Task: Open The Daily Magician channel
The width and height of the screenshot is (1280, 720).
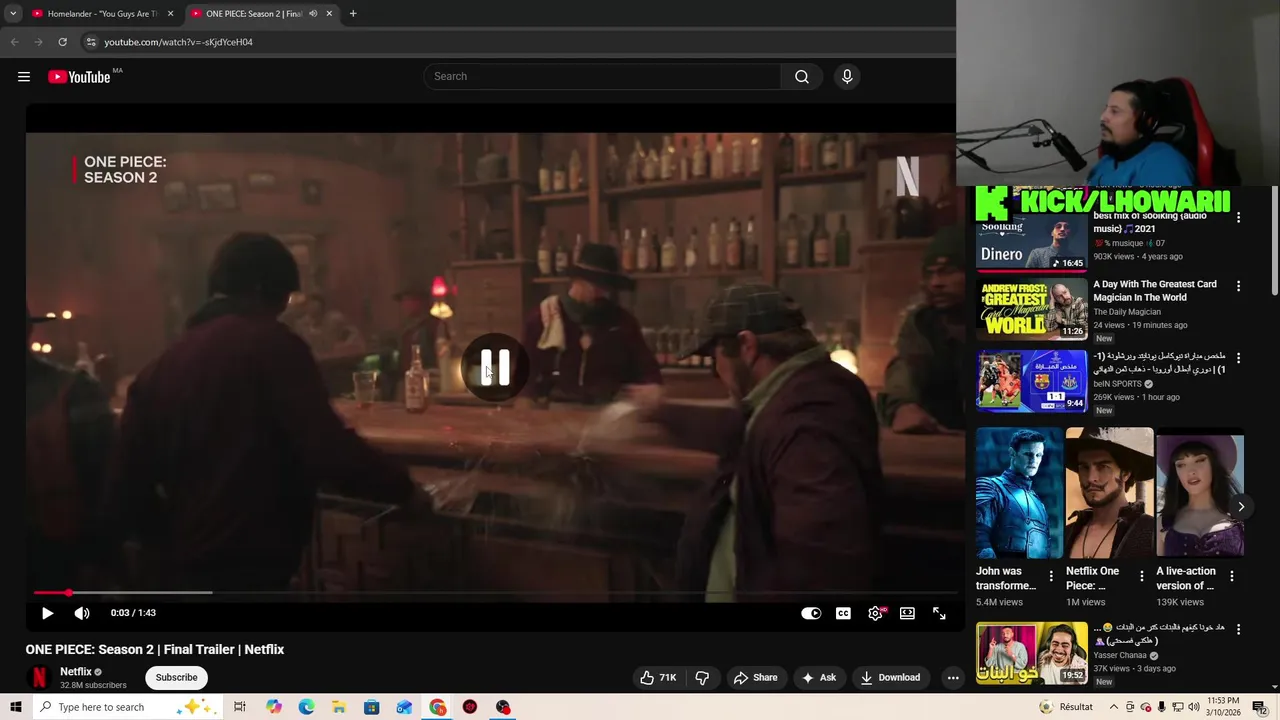Action: pos(1127,312)
